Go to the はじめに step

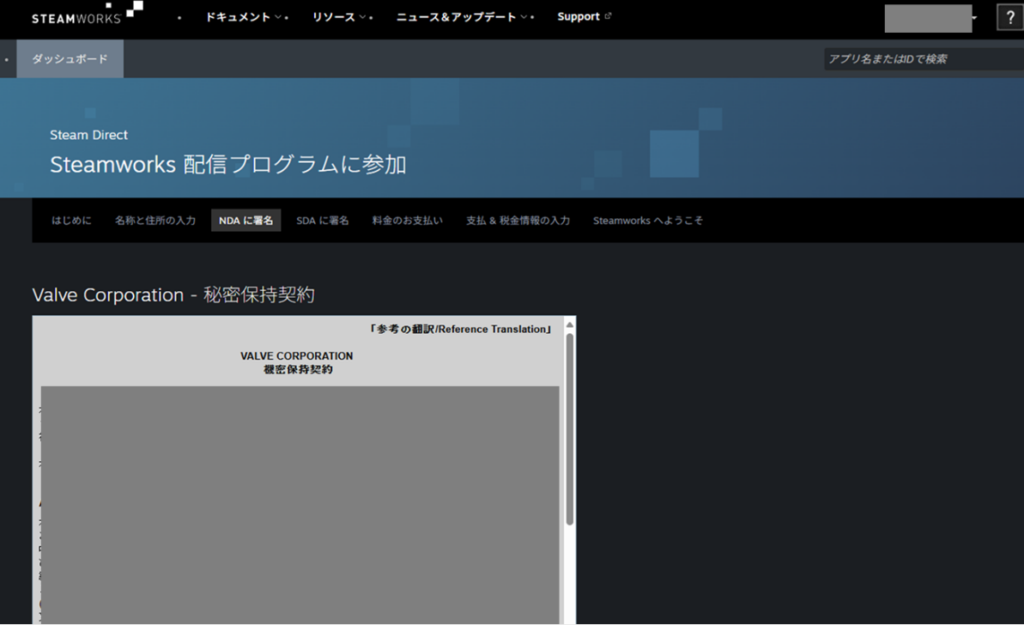pos(71,220)
